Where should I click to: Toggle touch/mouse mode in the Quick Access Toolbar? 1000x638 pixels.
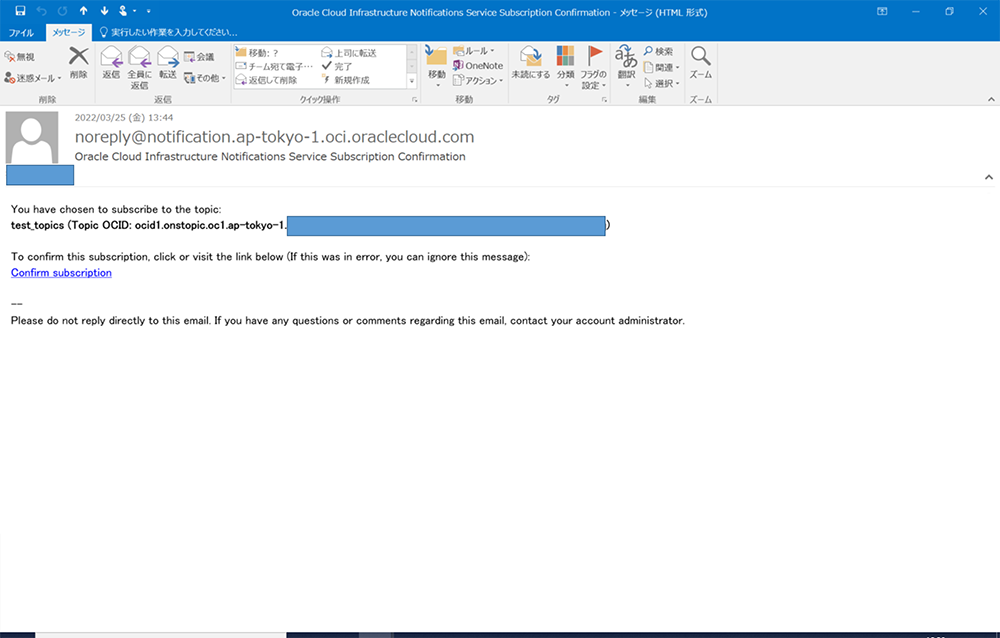coord(126,11)
